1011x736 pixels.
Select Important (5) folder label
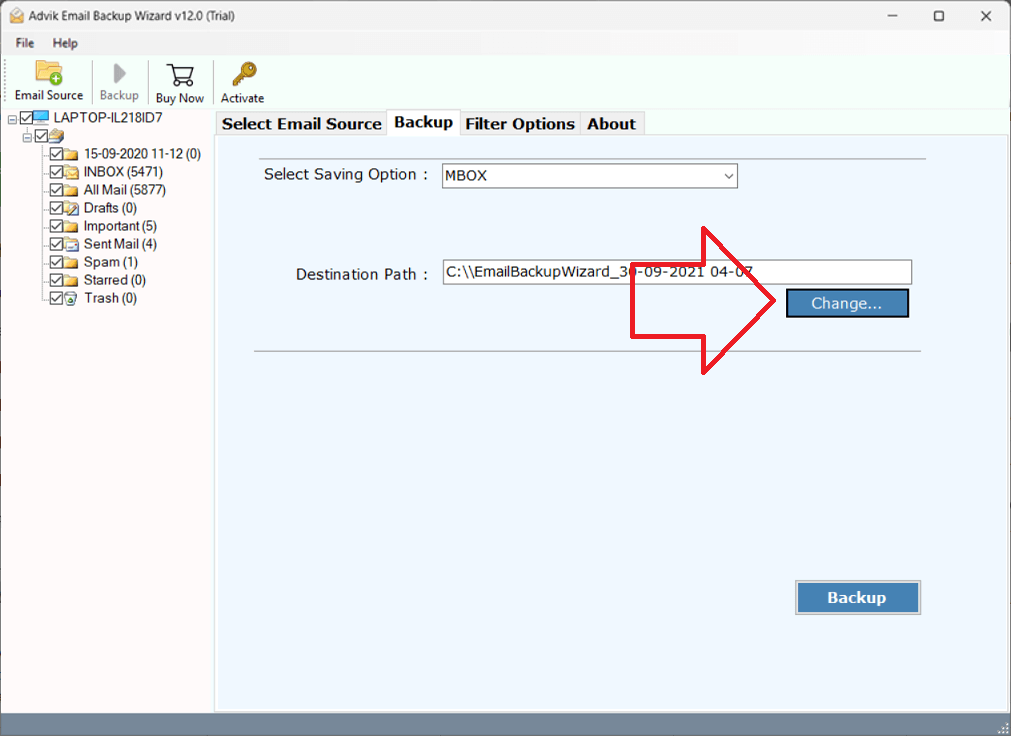click(120, 226)
